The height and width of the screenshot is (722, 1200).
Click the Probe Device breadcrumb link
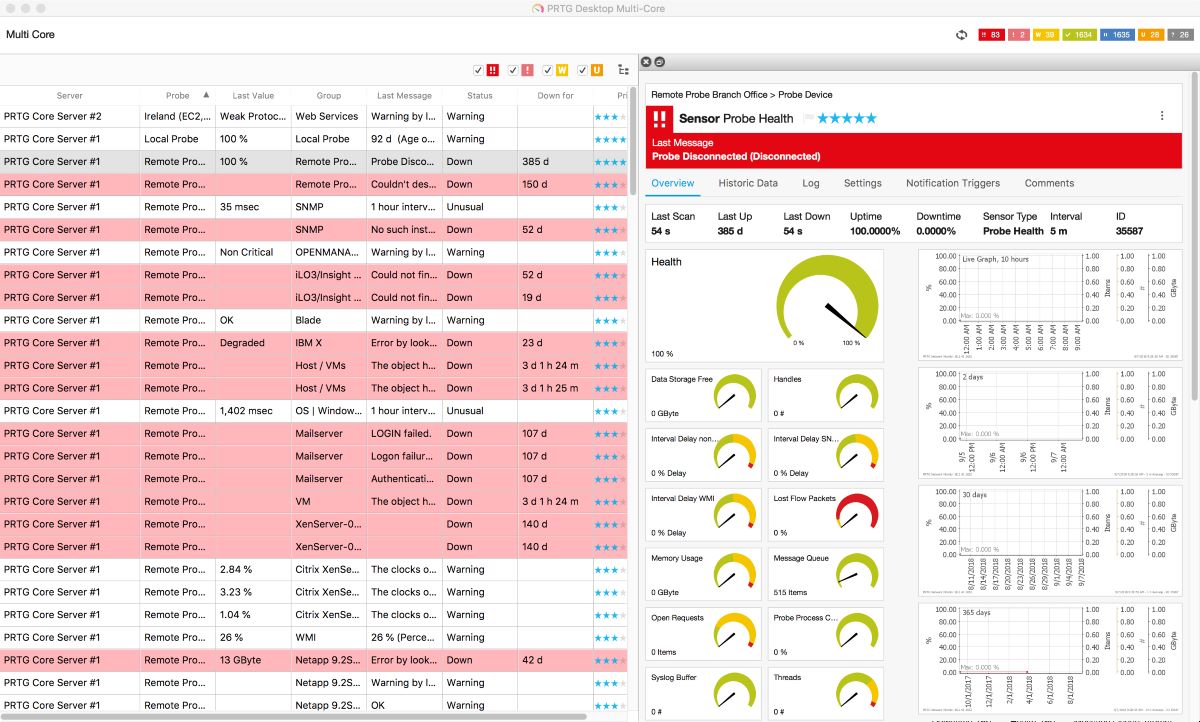click(807, 94)
